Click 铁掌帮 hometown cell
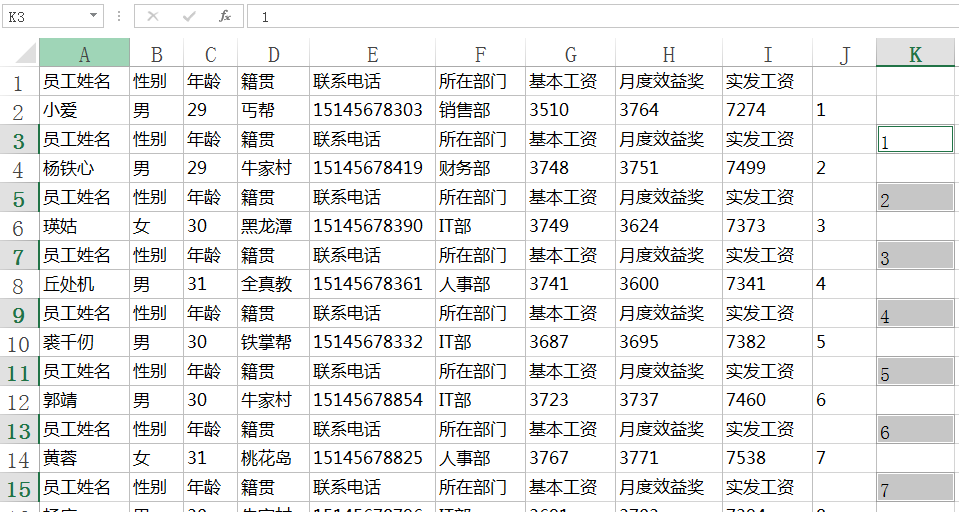Screen dimensions: 959x512 [x=273, y=342]
